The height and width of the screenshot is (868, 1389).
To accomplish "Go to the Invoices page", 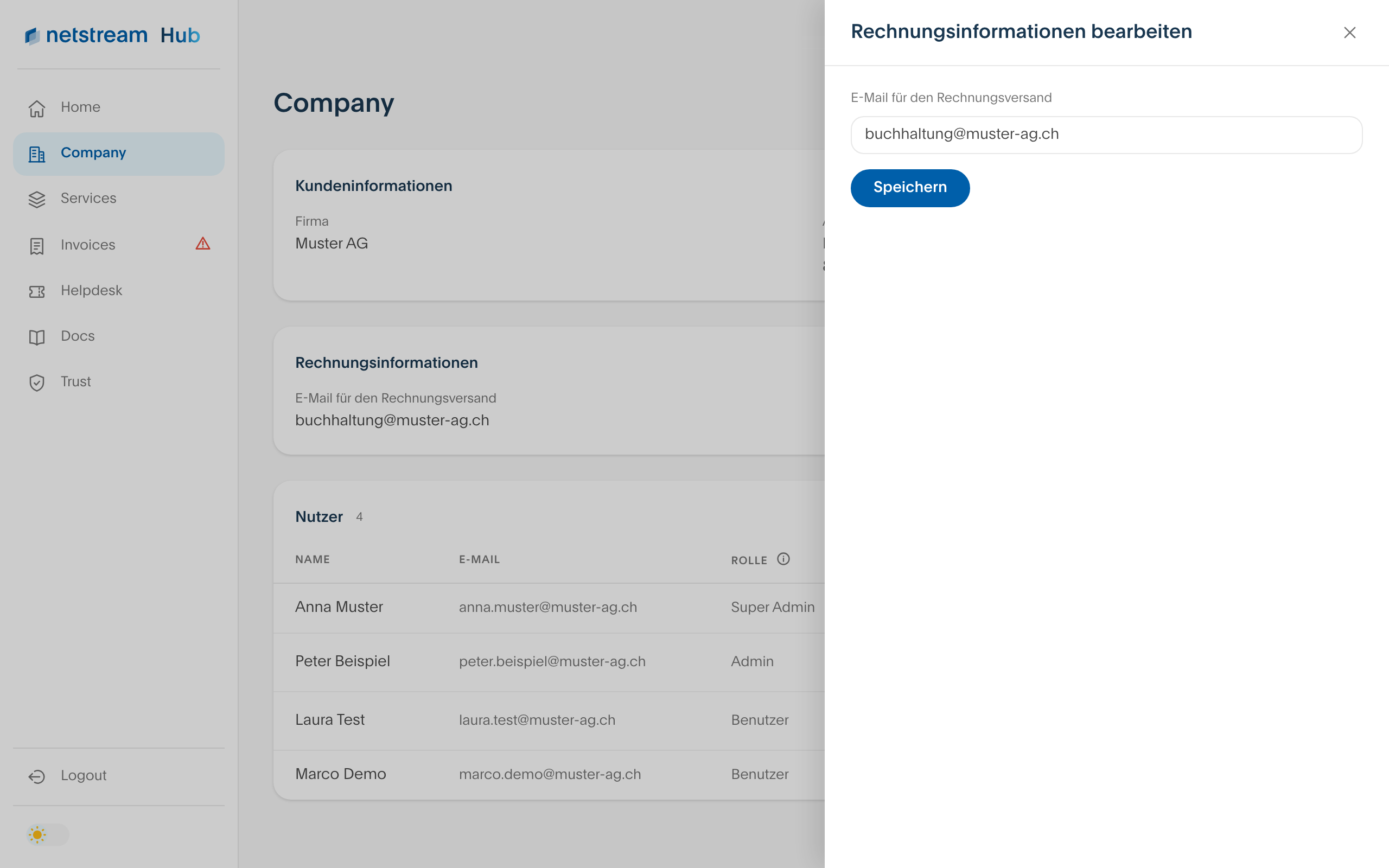I will (119, 245).
